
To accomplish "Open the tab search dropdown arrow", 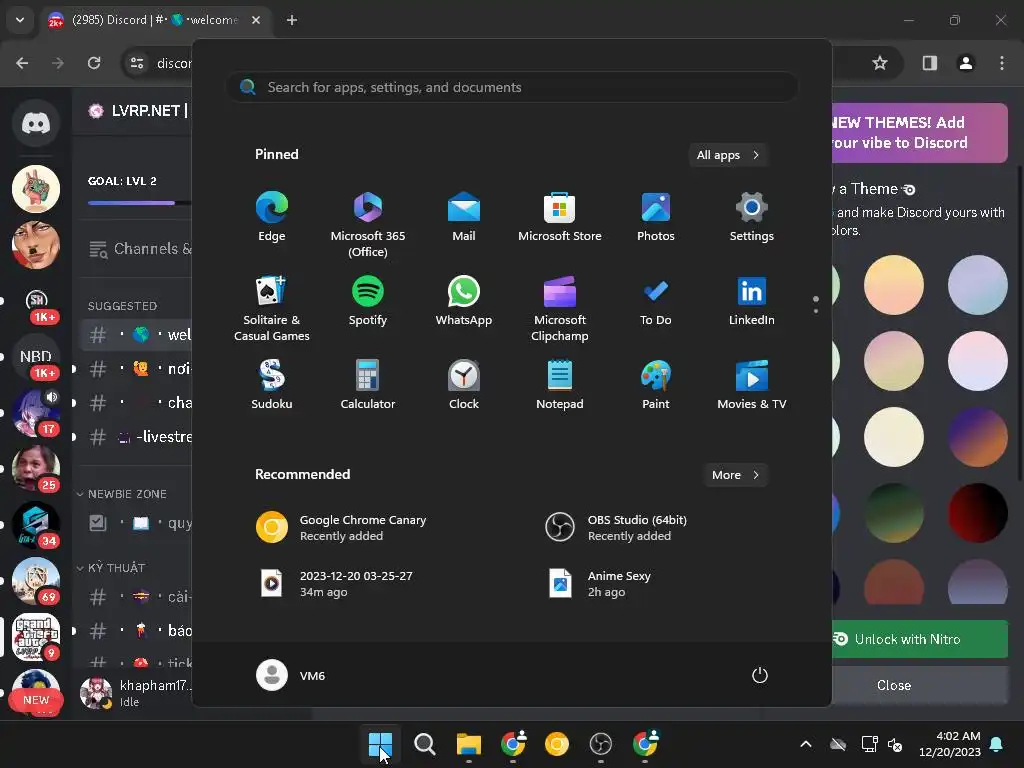I will click(x=20, y=20).
